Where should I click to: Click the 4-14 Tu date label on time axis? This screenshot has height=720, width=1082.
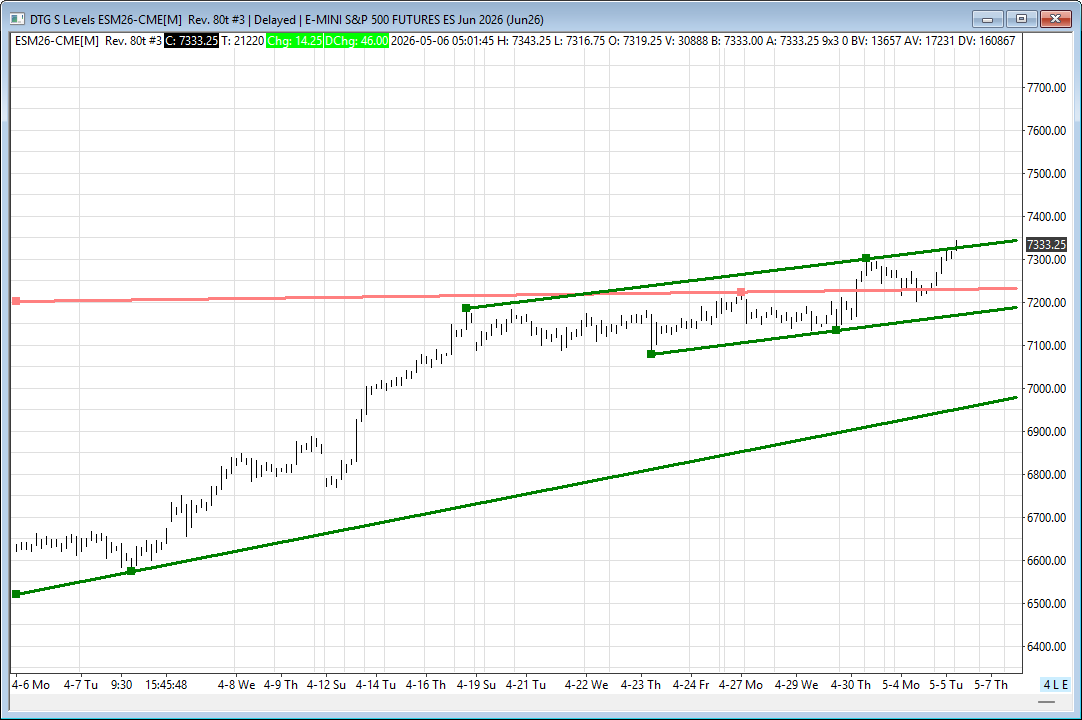[375, 685]
